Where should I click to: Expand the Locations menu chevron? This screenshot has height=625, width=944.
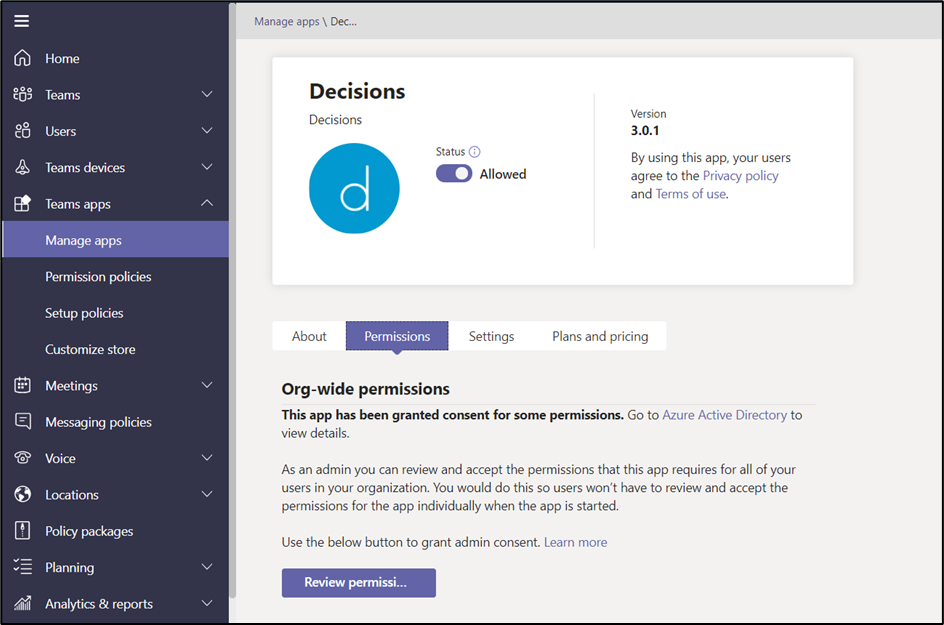[206, 494]
